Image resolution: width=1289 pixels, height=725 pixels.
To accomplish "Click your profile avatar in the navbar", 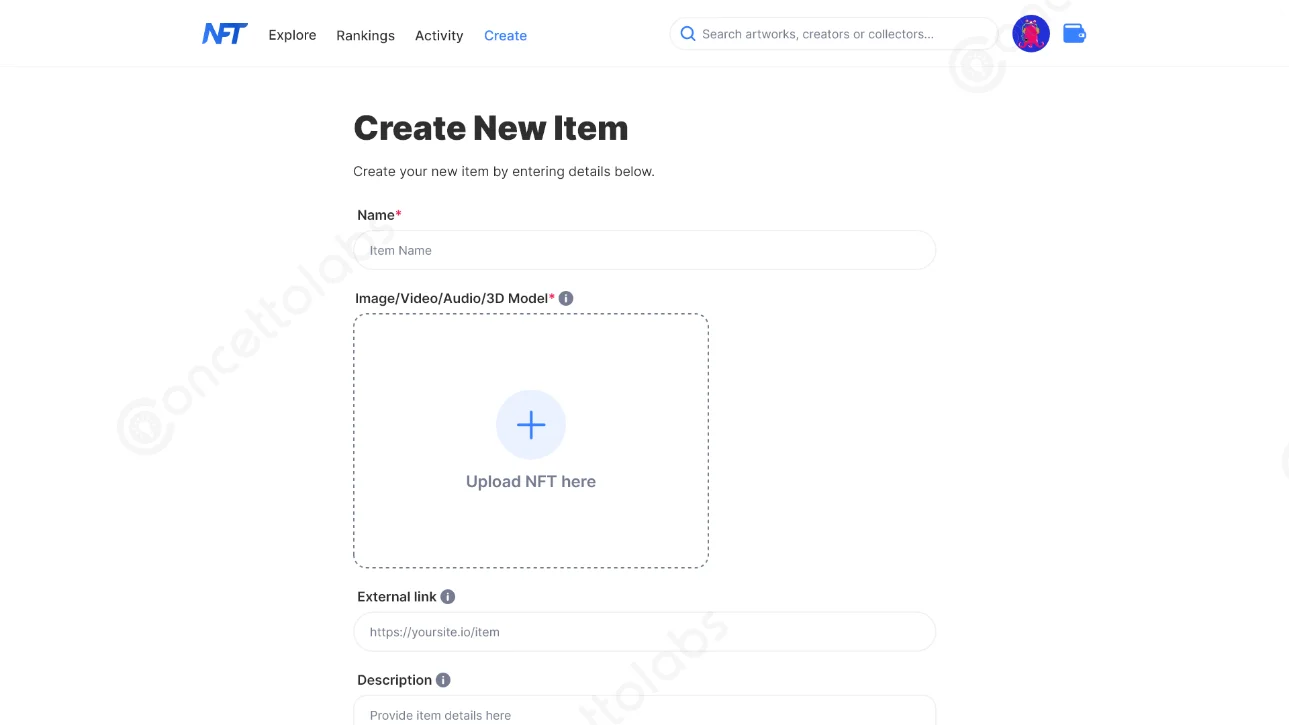I will coord(1030,33).
